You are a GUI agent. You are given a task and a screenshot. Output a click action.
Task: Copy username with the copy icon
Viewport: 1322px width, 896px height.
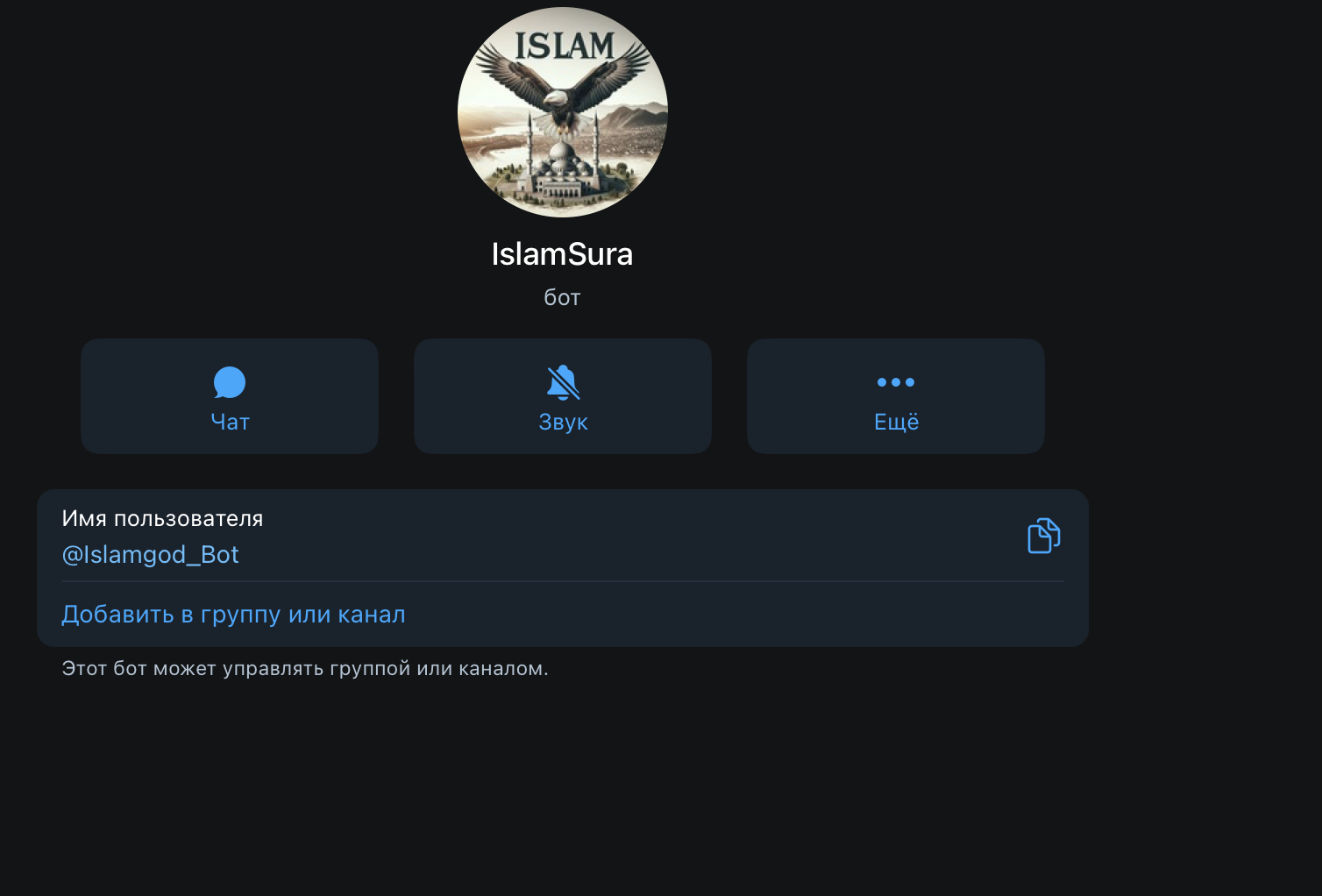(1043, 536)
